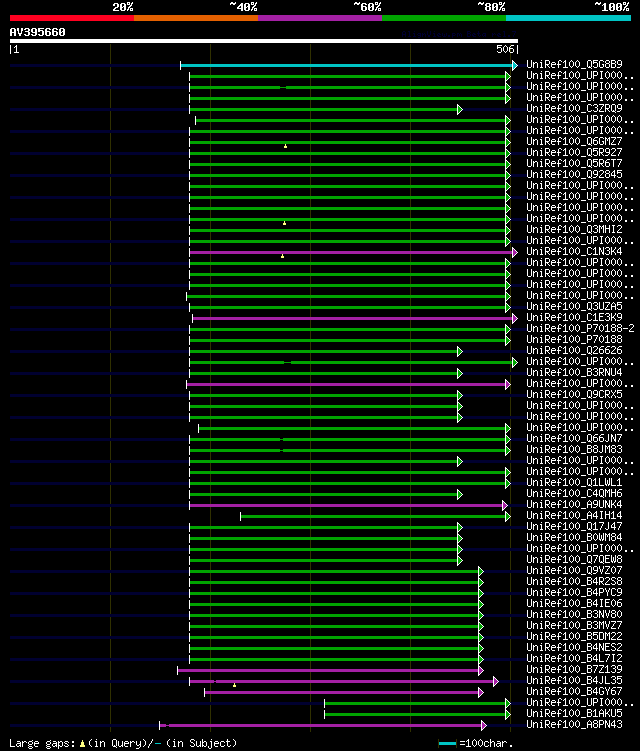
Task: Click the short green alignment bar for B1AKU5
Action: pyautogui.click(x=417, y=715)
